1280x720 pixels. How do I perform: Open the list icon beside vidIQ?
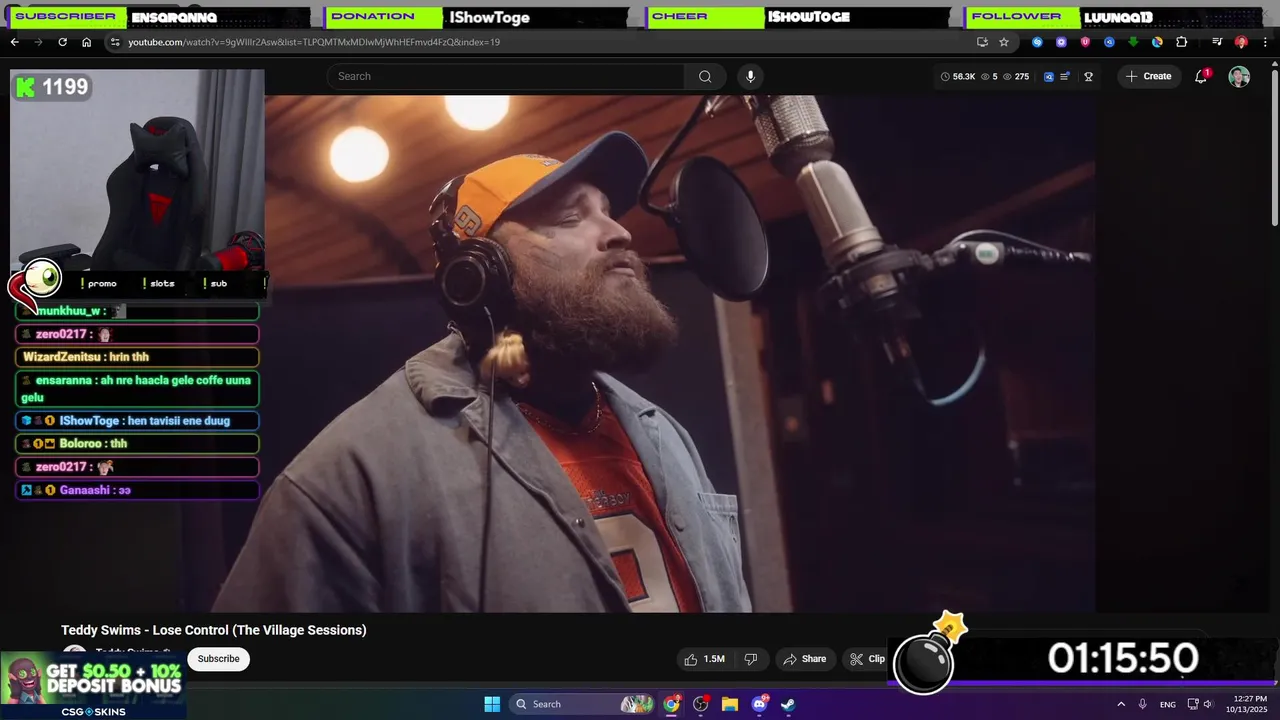[1065, 76]
